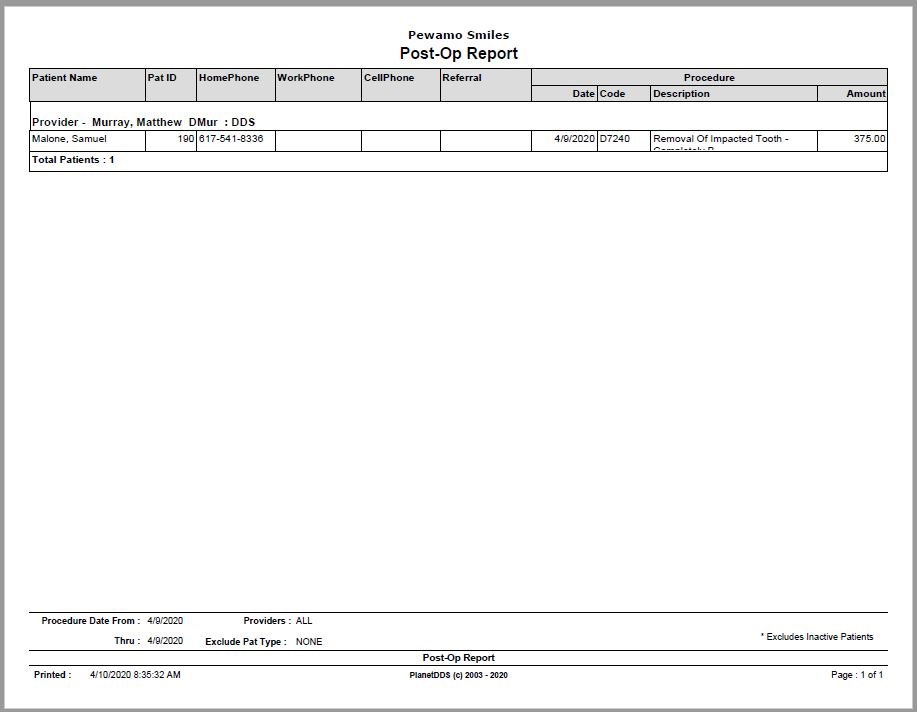This screenshot has height=712, width=917.
Task: Click the HomePhone column header
Action: point(229,78)
